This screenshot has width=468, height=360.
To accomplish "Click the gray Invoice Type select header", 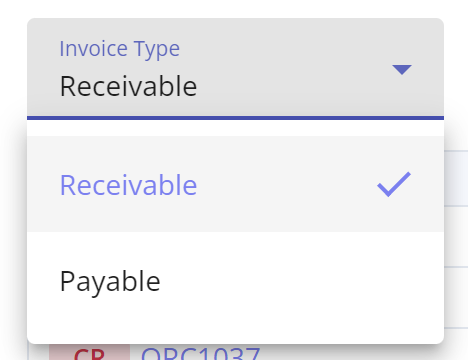I will (x=235, y=69).
